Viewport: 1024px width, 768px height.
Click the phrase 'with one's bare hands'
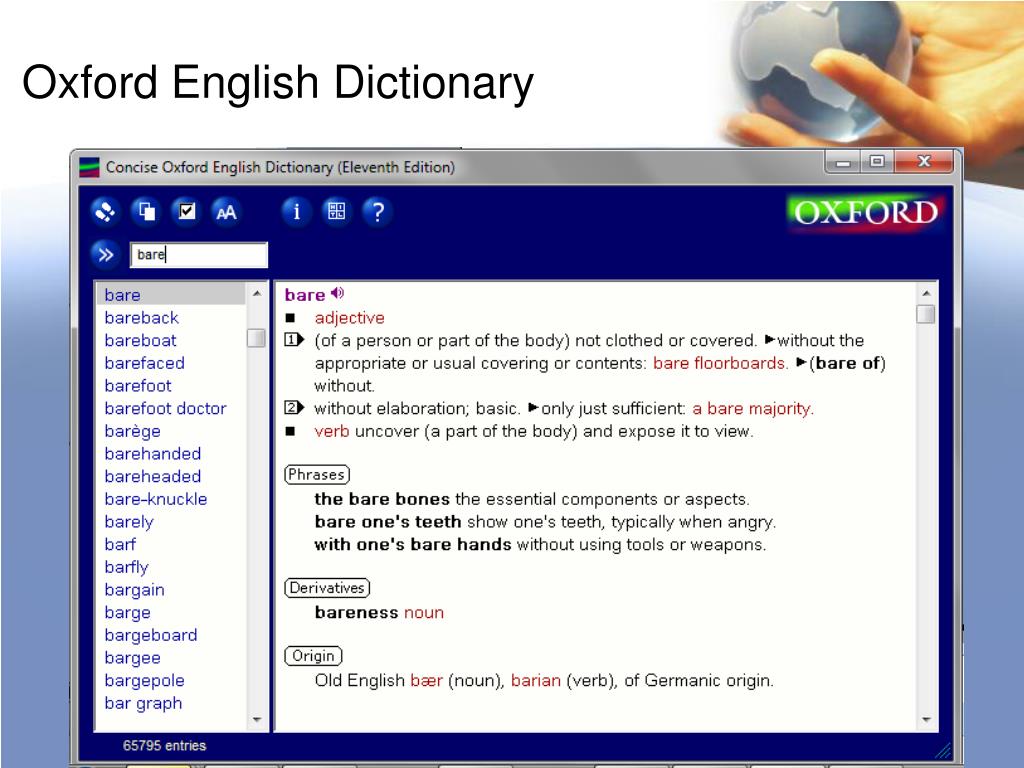point(413,545)
